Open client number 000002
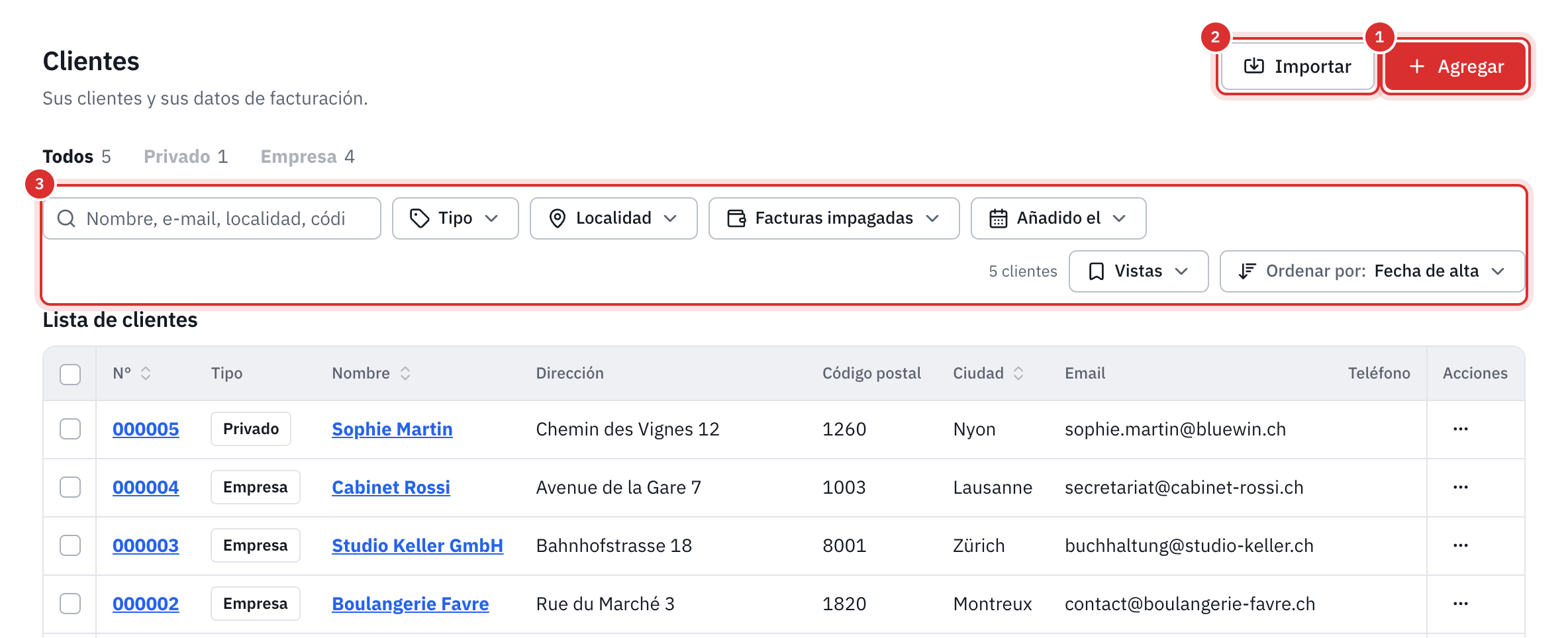1568x638 pixels. 146,604
